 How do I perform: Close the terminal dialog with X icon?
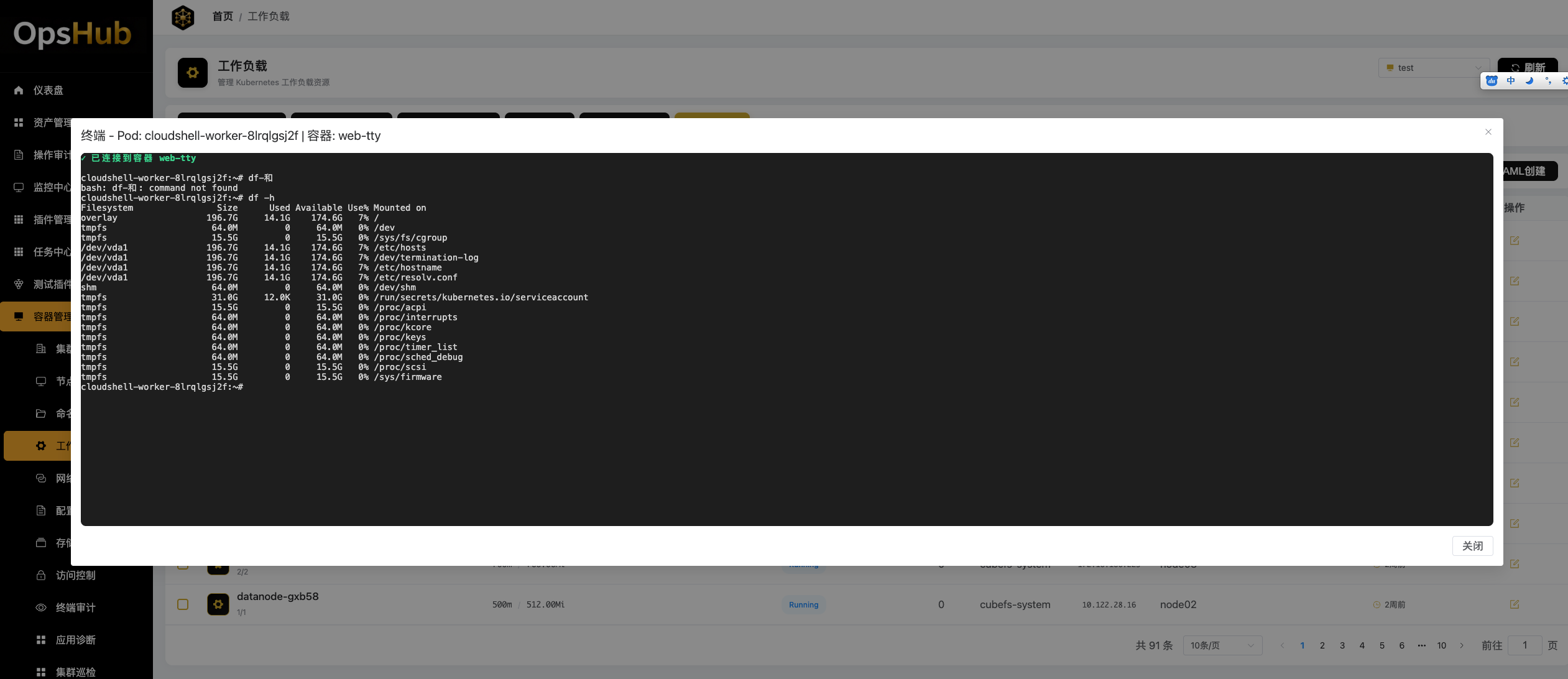tap(1488, 132)
